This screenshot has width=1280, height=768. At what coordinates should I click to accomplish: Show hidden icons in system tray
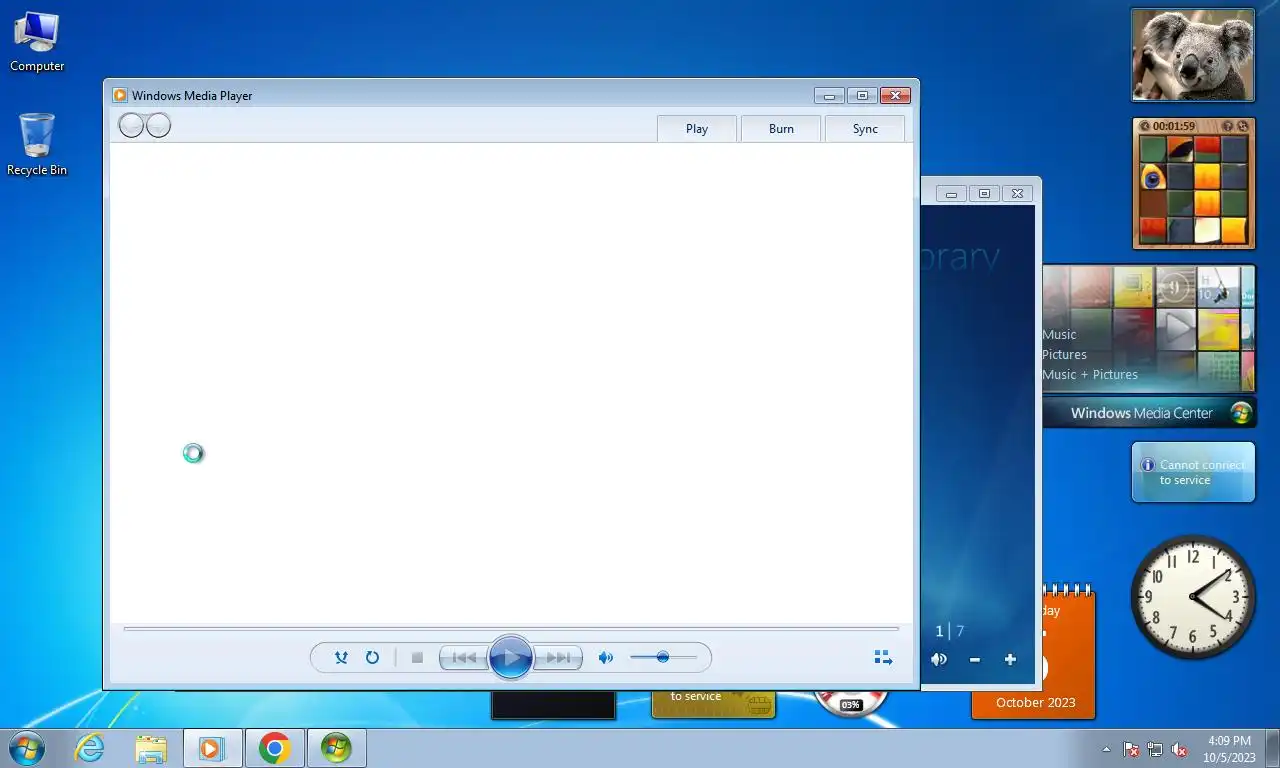click(x=1106, y=749)
